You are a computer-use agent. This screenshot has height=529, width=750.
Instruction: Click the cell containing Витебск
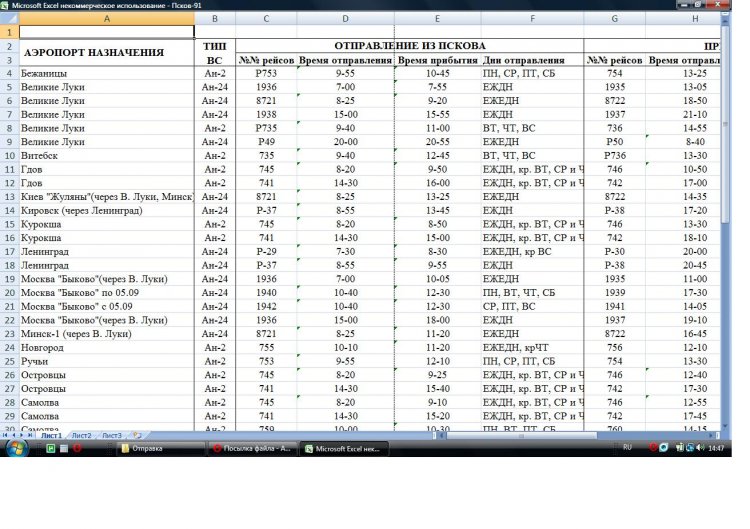107,156
